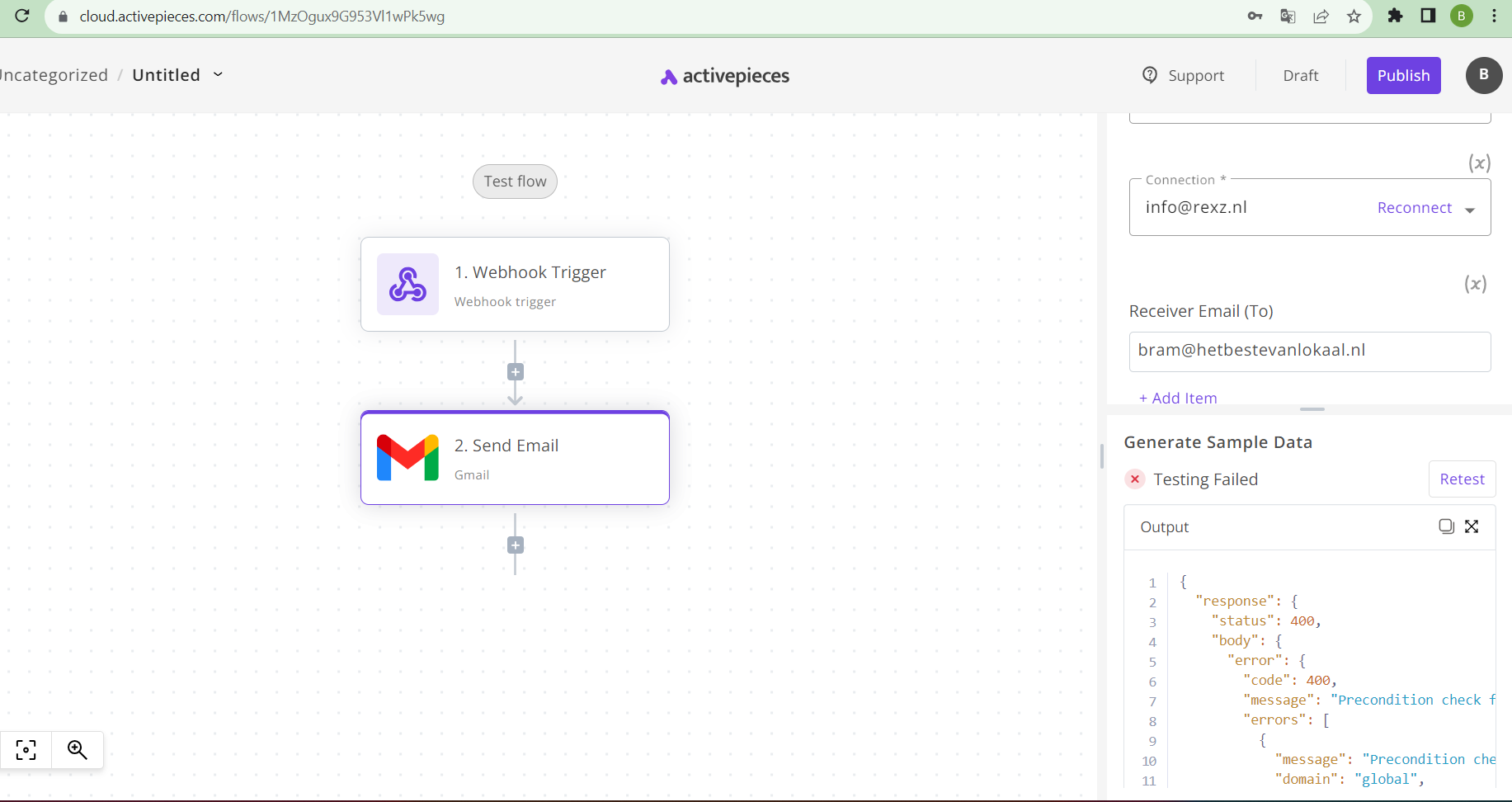The width and height of the screenshot is (1512, 802).
Task: Click the "domain": "global" output line
Action: [1349, 780]
